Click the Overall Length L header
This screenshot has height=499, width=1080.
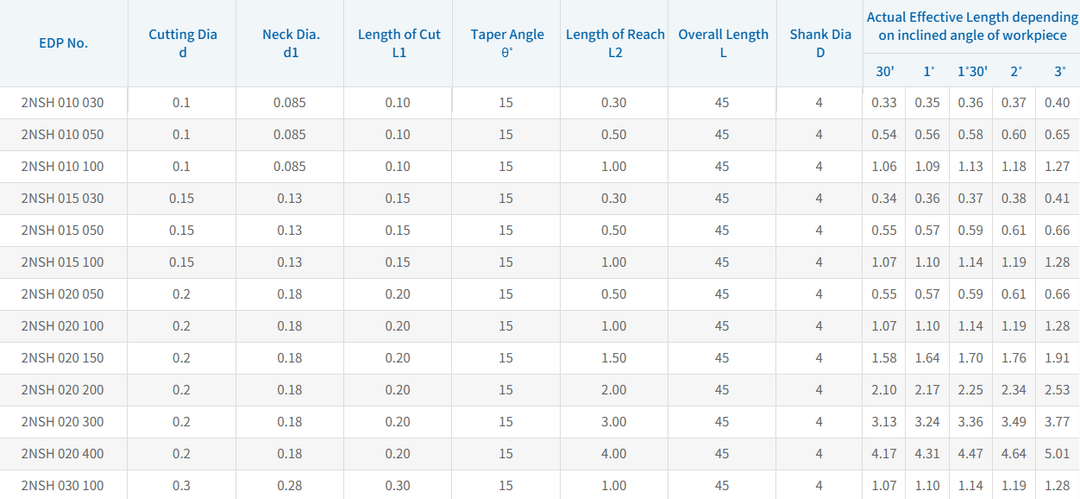pos(723,43)
